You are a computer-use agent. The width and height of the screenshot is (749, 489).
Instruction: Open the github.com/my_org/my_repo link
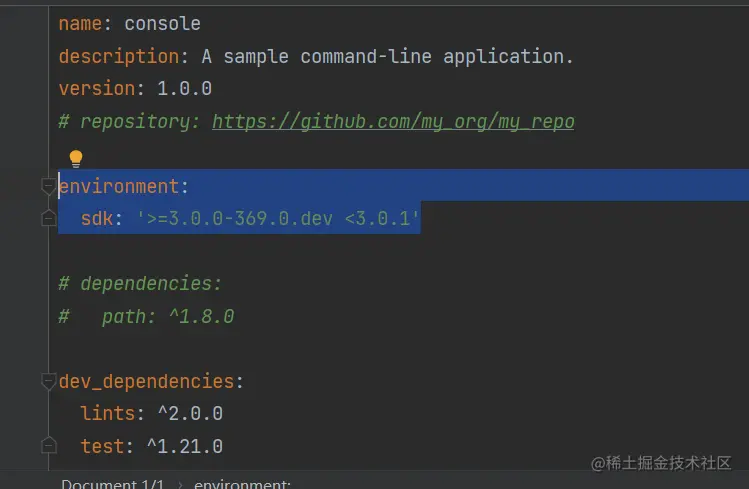[x=393, y=121]
